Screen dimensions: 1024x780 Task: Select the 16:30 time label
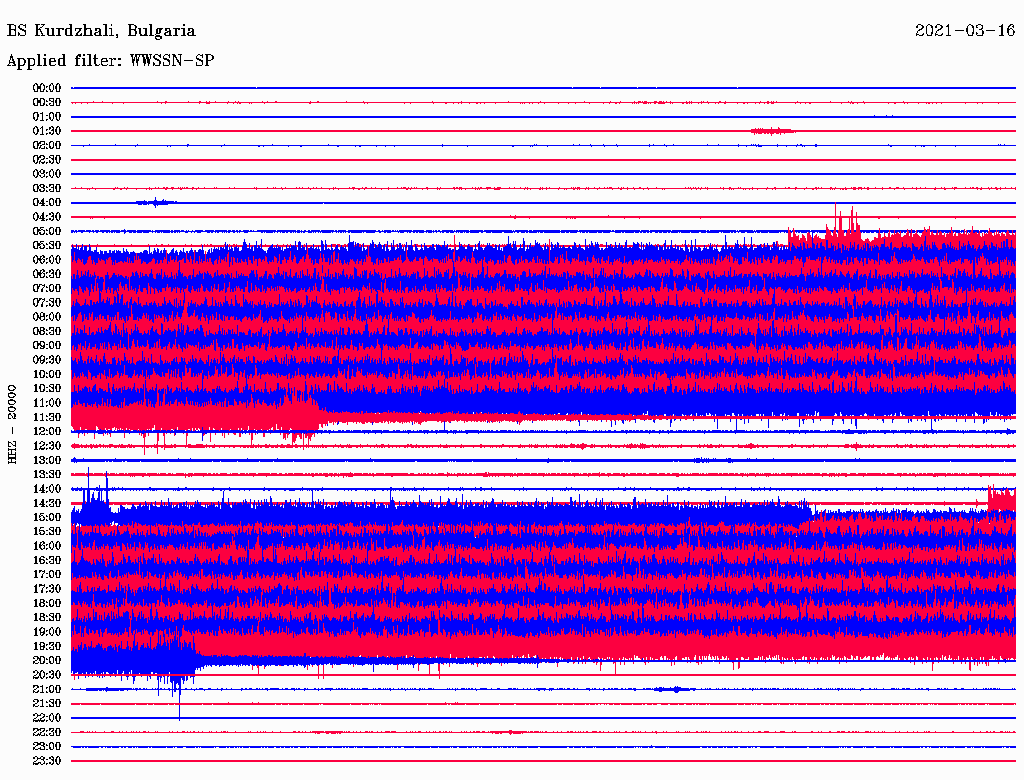47,560
